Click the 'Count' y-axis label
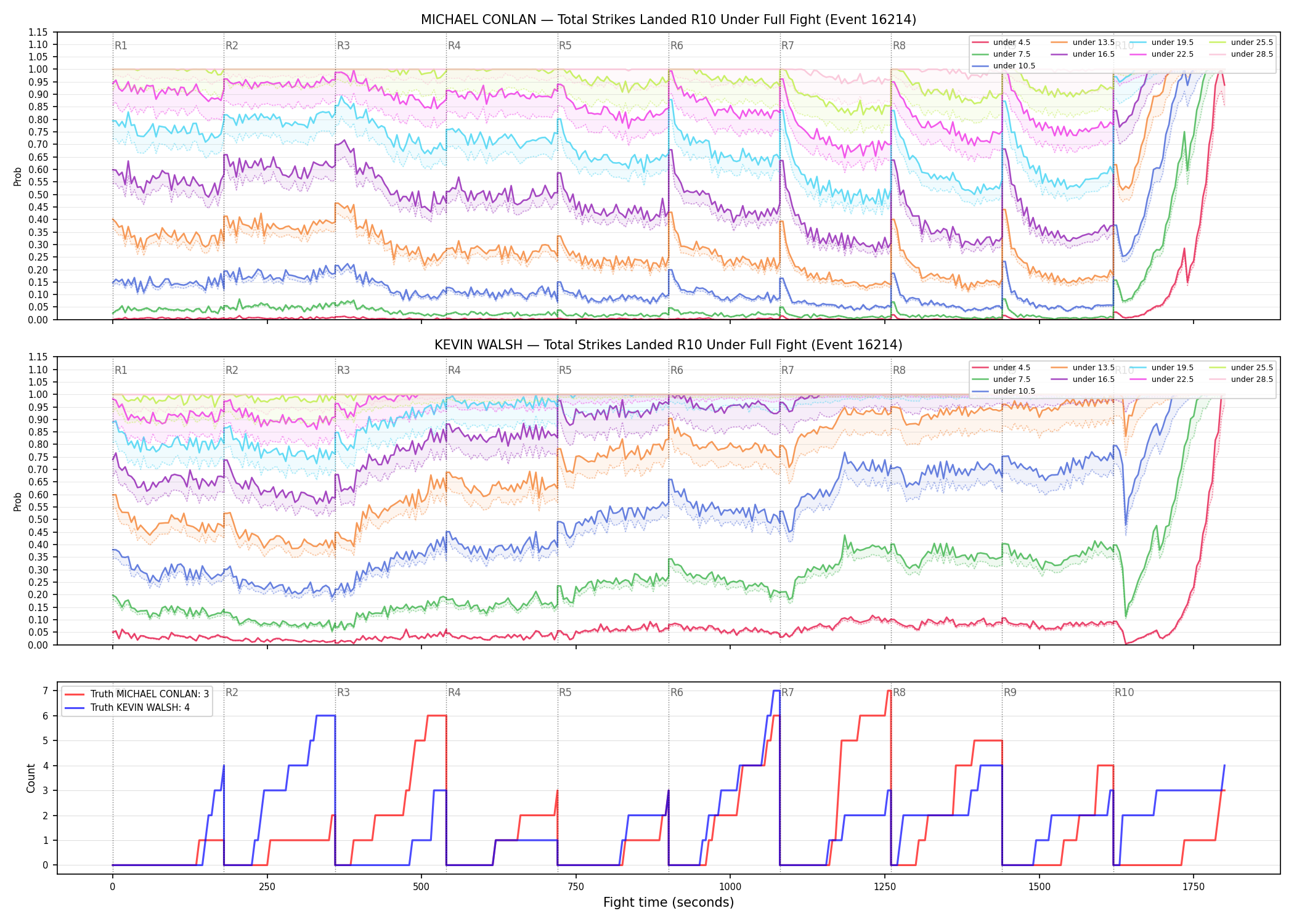Image resolution: width=1294 pixels, height=924 pixels. pyautogui.click(x=31, y=778)
